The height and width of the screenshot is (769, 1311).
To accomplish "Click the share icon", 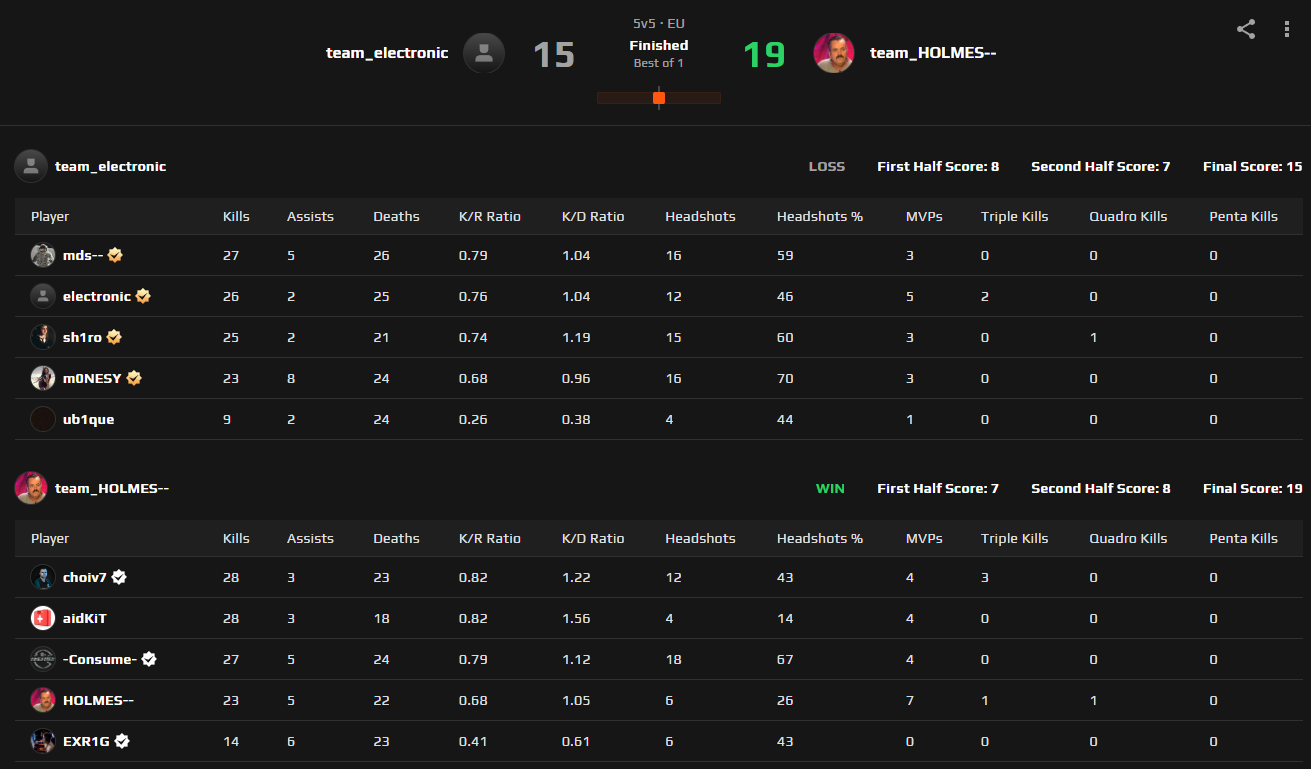I will click(x=1245, y=29).
